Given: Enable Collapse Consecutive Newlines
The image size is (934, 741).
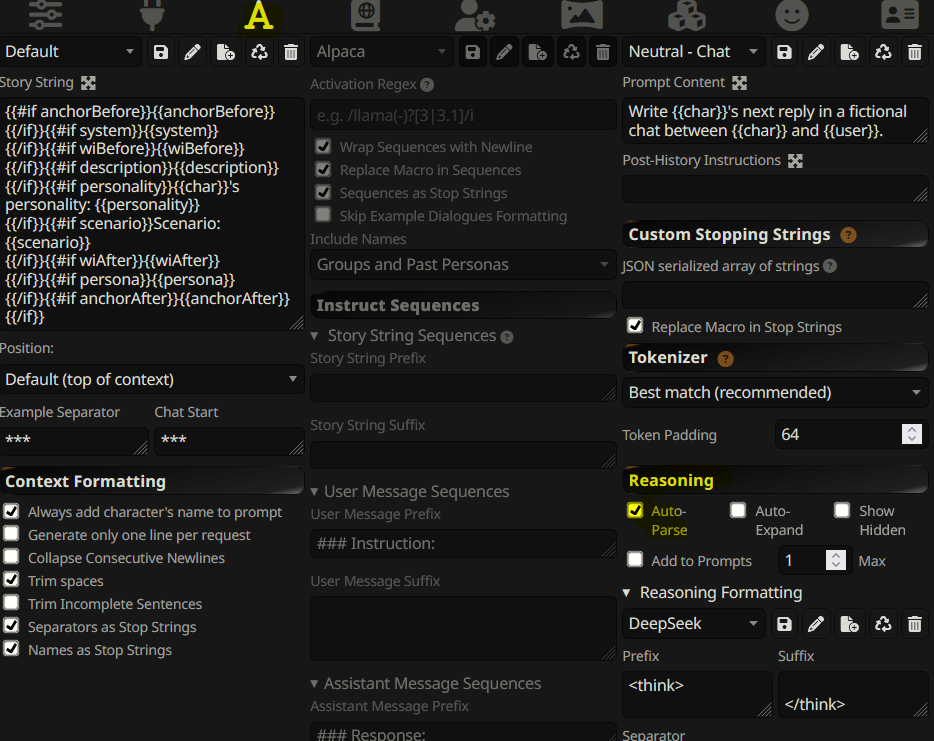Looking at the screenshot, I should point(11,556).
